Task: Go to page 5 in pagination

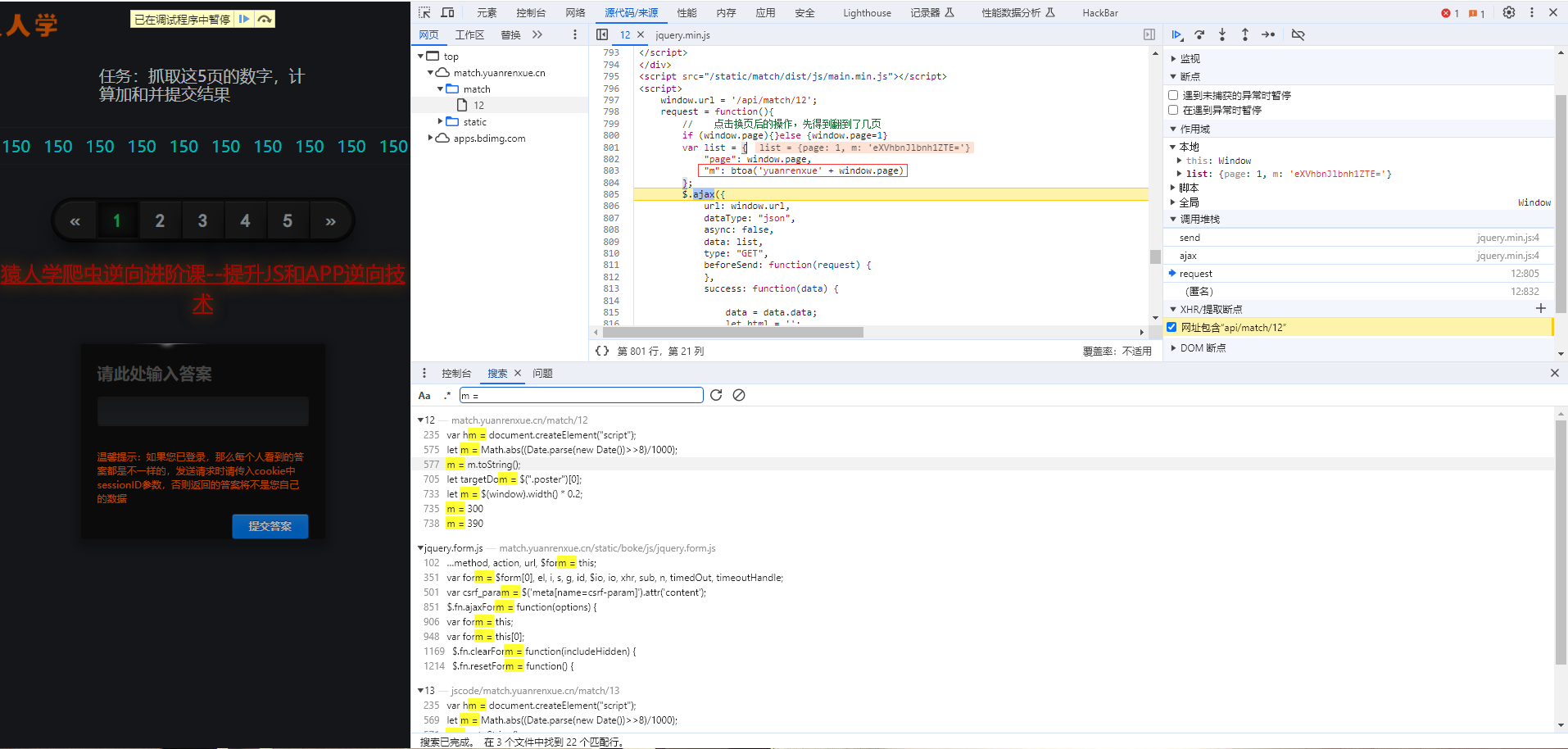Action: click(288, 220)
